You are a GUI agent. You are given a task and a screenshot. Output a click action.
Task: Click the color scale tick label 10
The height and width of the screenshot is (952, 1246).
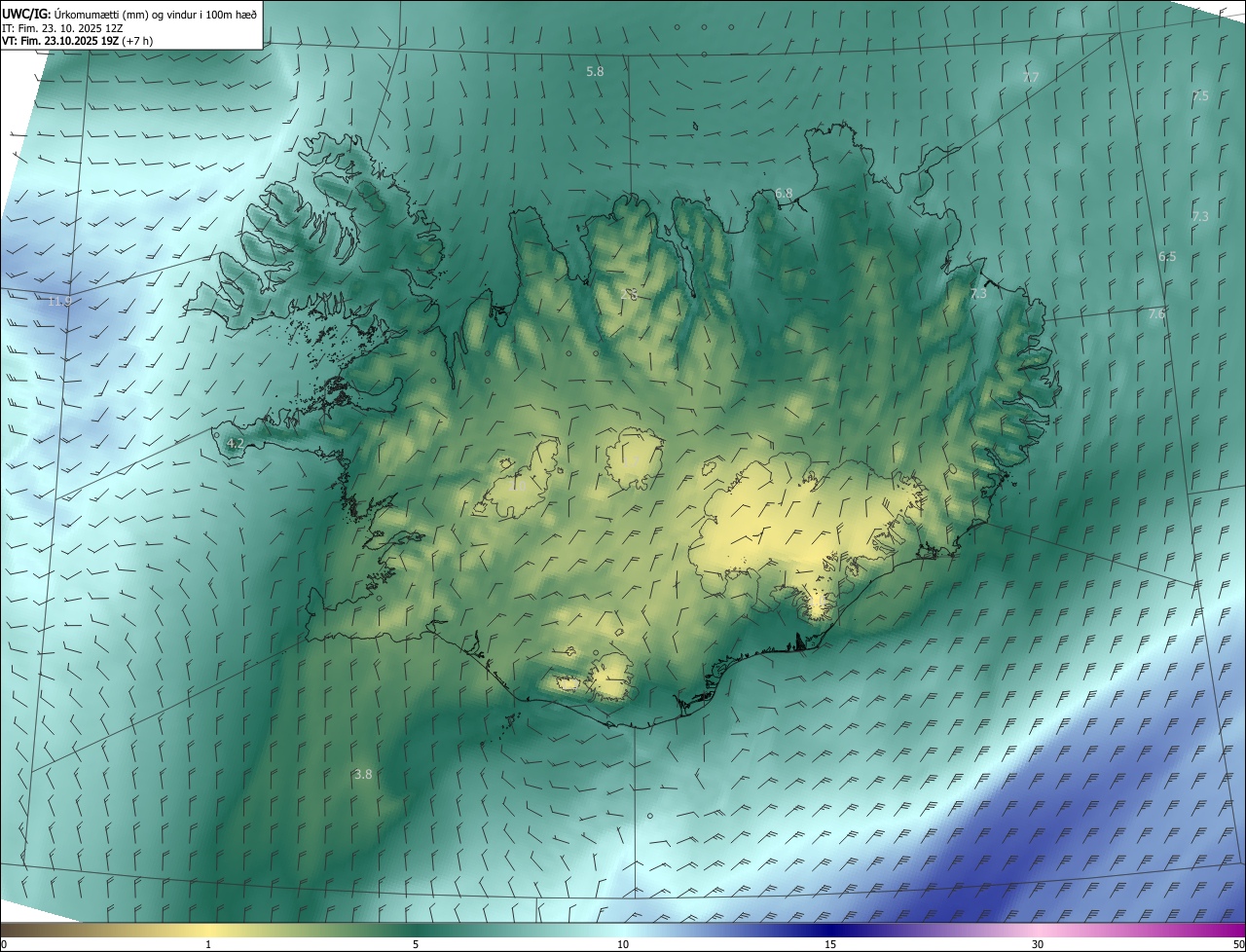pos(623,944)
